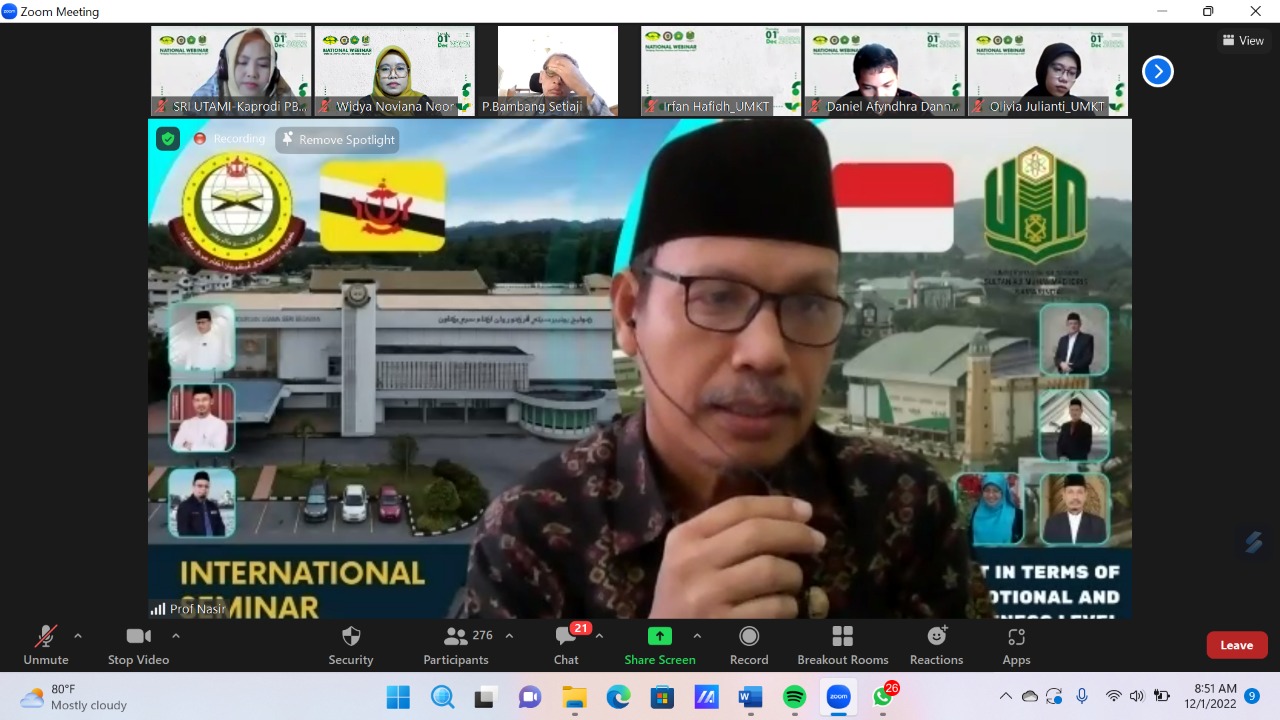The width and height of the screenshot is (1280, 720).
Task: Select Irfan Hafidh_UMKT participant thumbnail
Action: pos(721,71)
